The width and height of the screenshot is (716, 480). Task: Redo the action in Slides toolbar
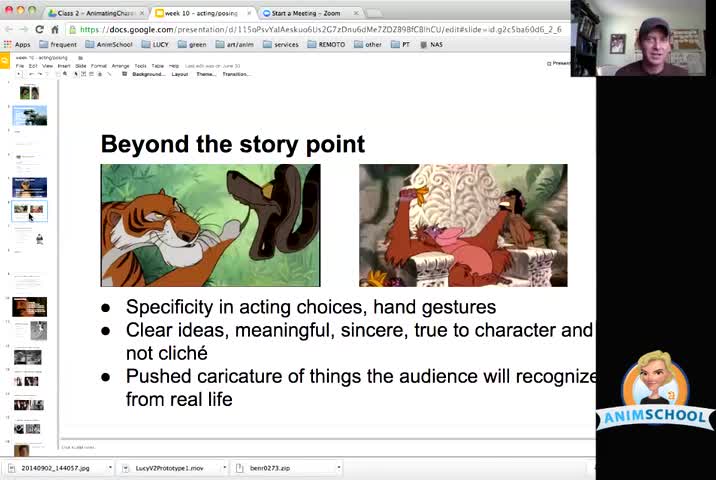[x=40, y=74]
